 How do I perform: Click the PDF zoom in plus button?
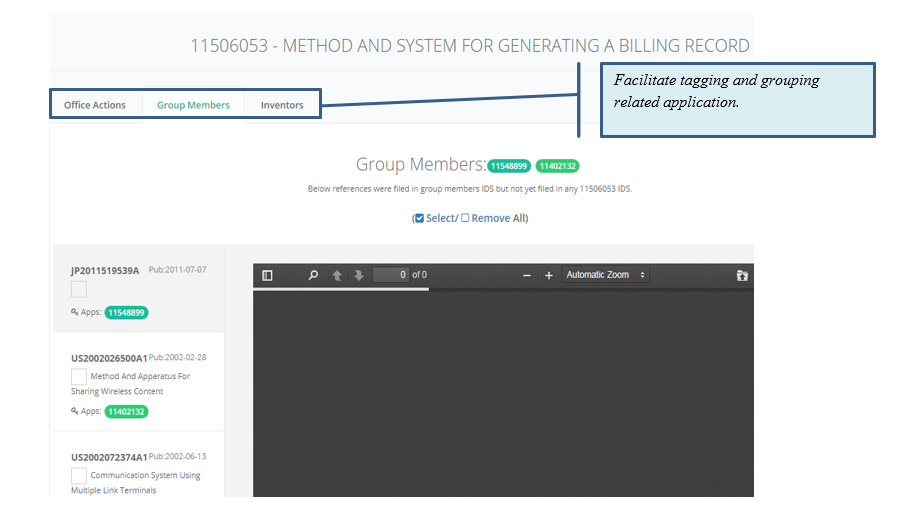549,275
